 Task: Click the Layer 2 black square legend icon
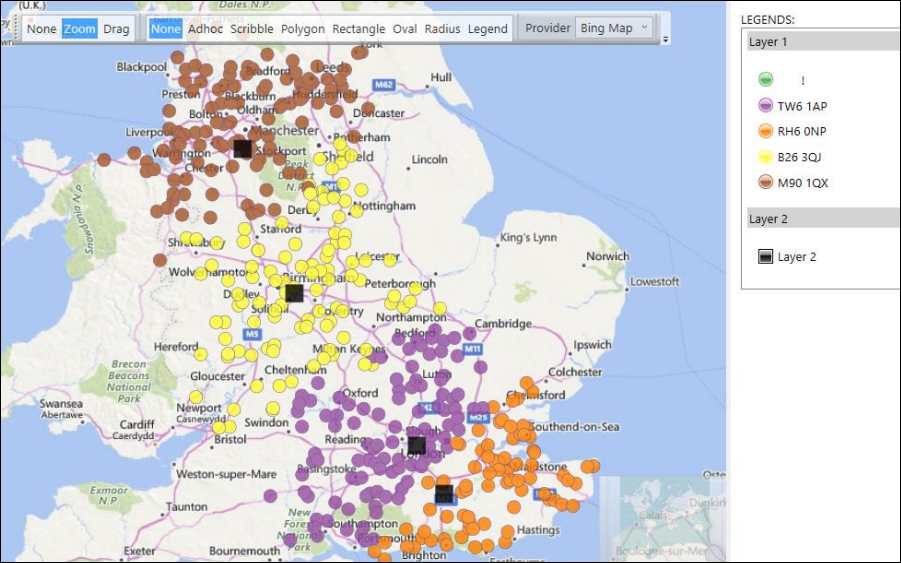point(765,257)
